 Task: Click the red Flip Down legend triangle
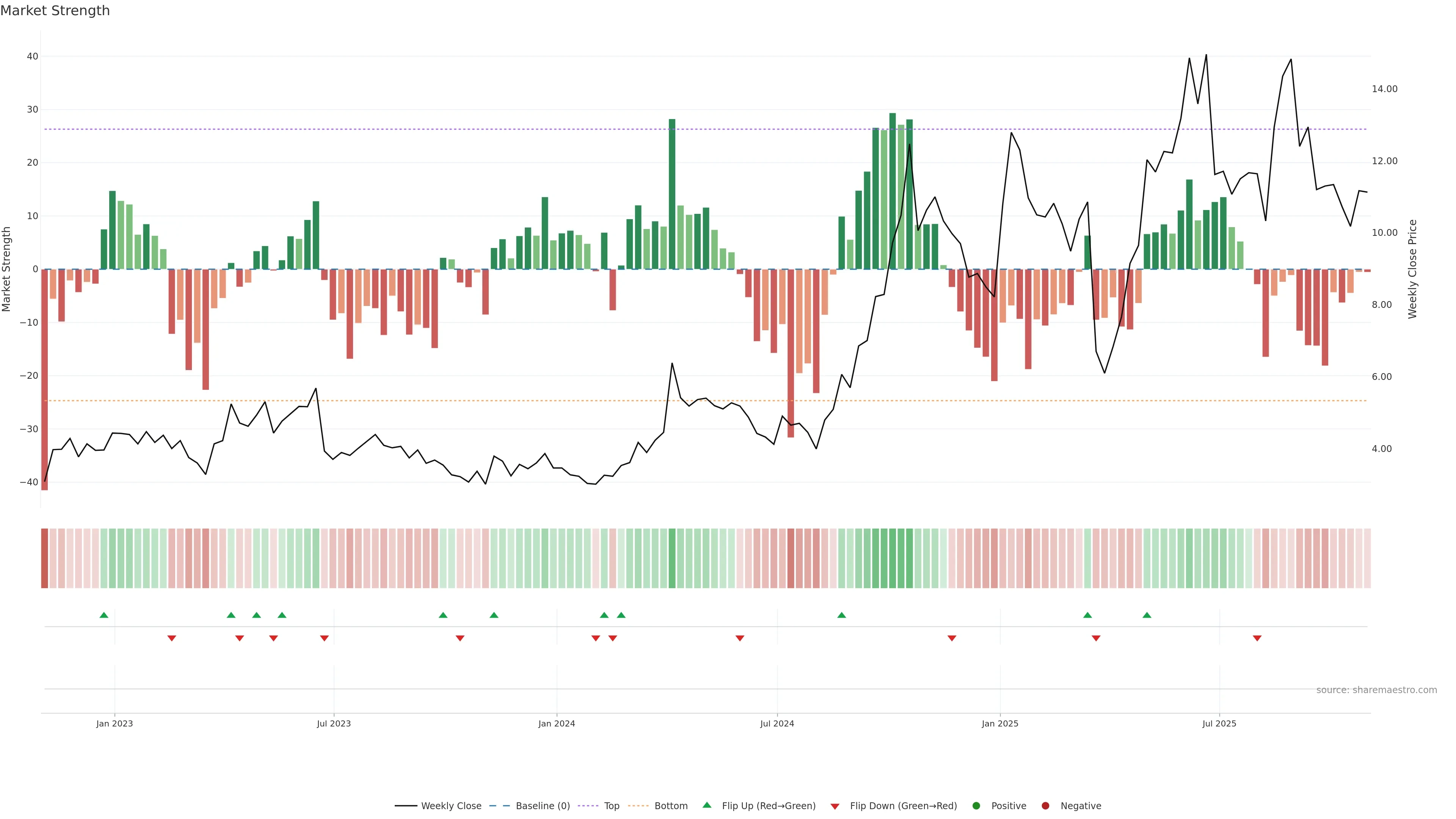835,806
